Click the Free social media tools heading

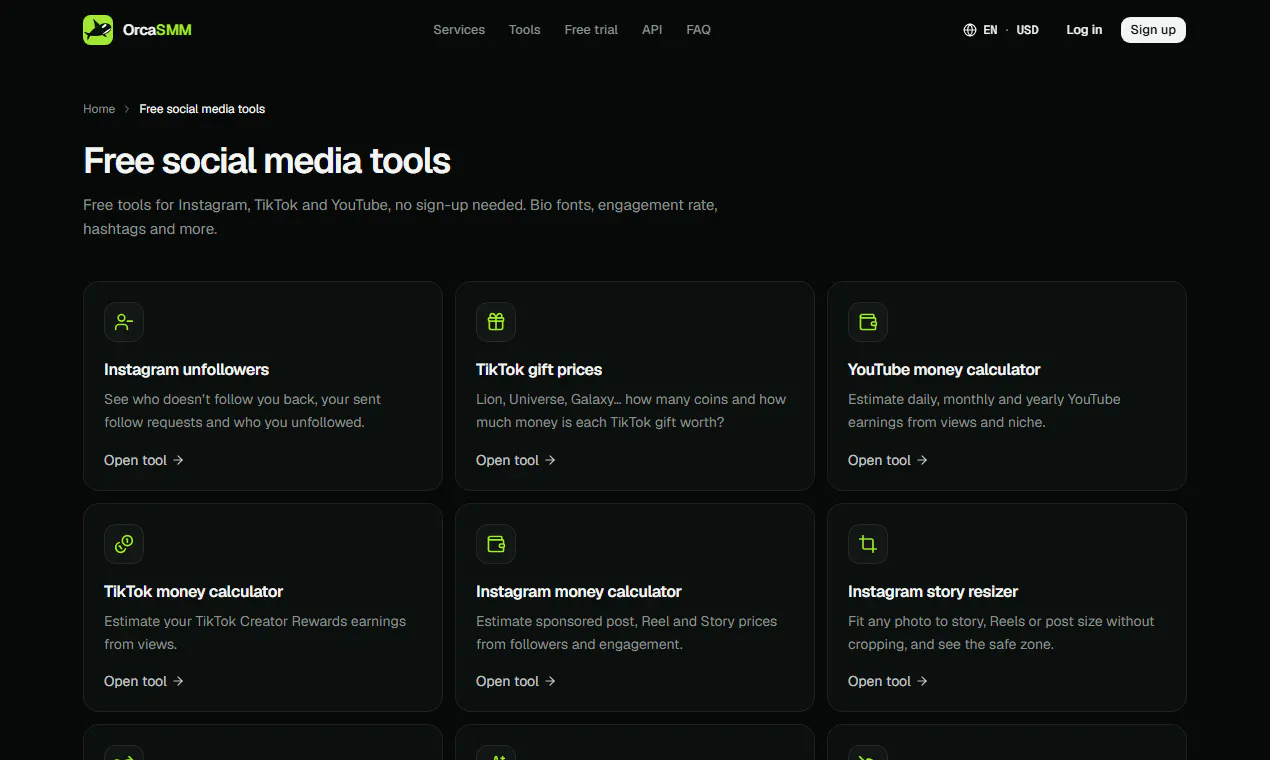[x=267, y=161]
